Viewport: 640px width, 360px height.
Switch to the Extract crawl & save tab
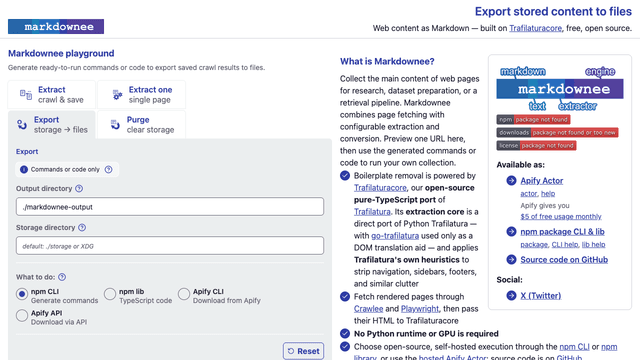tap(52, 95)
